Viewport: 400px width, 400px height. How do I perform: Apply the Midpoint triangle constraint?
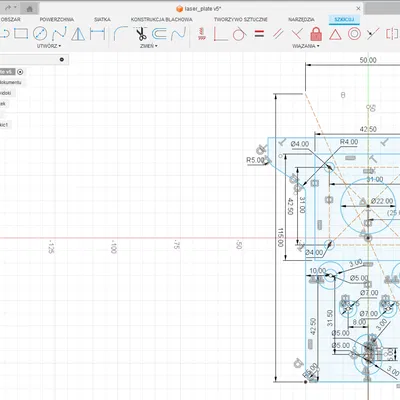335,34
